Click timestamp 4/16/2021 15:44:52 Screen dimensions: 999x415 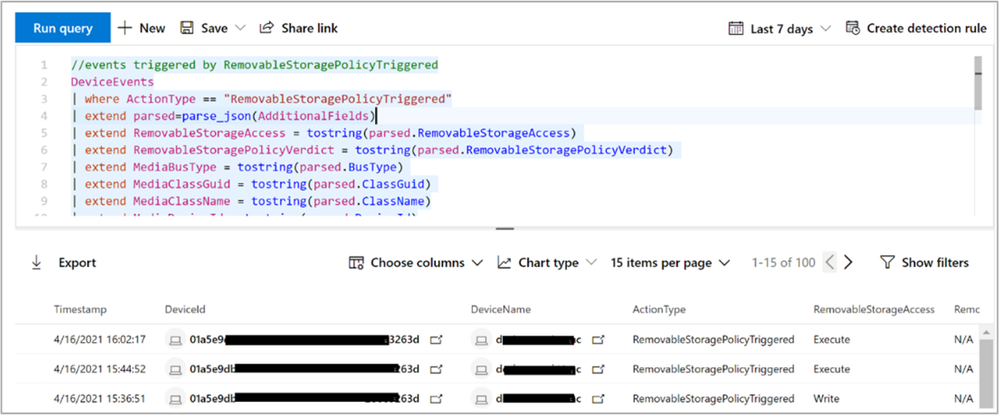coord(100,369)
